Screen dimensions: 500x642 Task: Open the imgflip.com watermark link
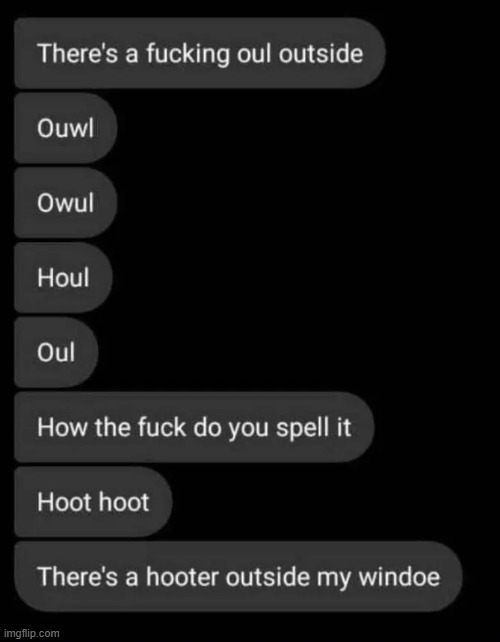pyautogui.click(x=30, y=633)
